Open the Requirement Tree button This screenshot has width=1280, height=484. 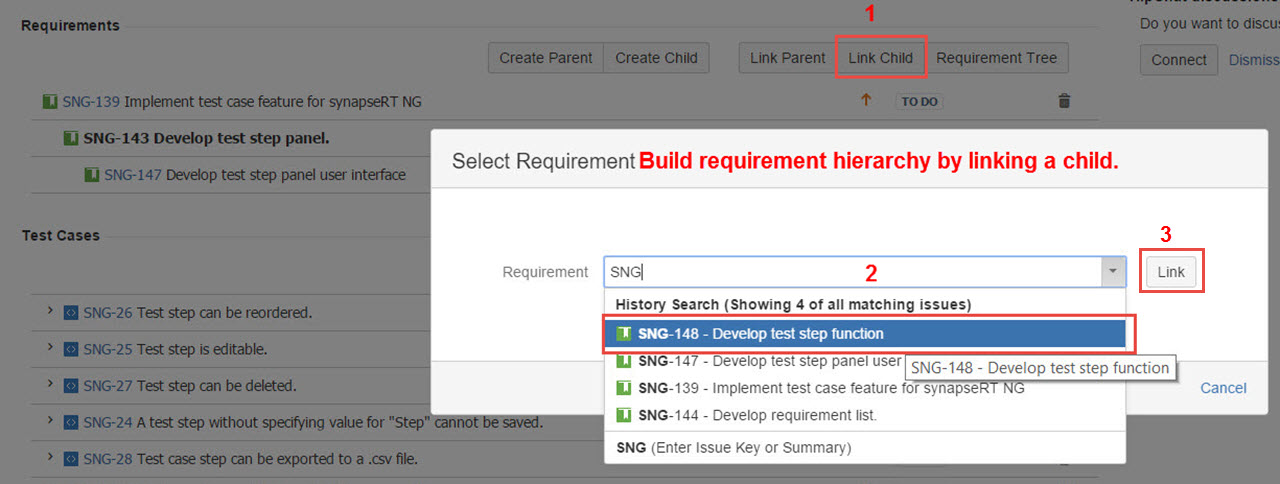pyautogui.click(x=996, y=58)
